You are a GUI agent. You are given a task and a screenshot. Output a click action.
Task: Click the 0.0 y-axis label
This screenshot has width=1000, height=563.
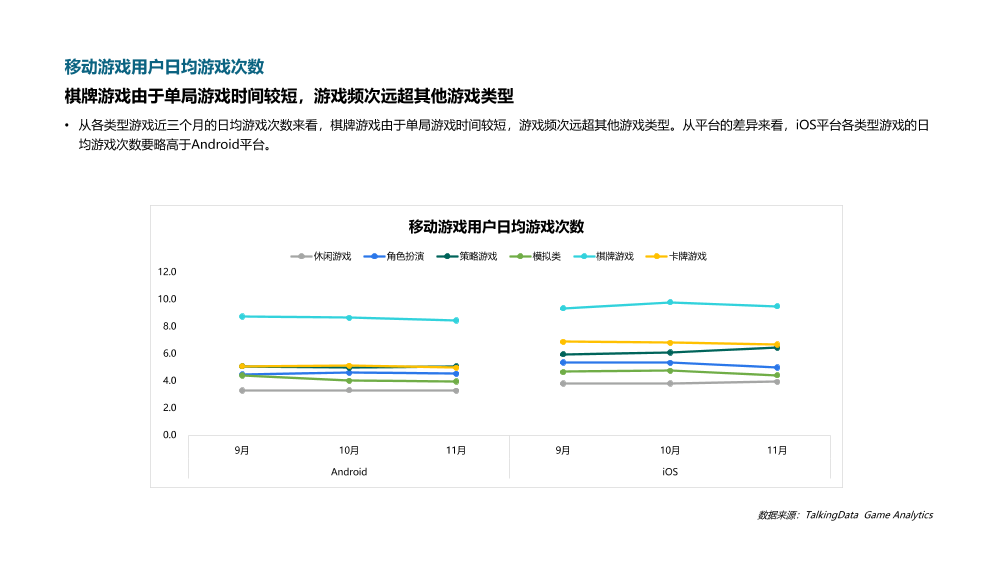coord(170,435)
